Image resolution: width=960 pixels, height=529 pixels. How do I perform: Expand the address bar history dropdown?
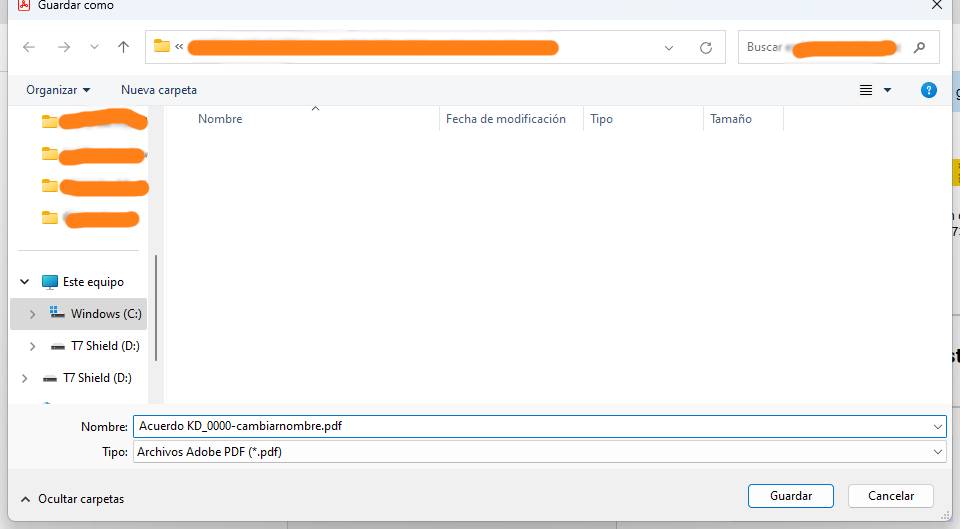pyautogui.click(x=669, y=47)
